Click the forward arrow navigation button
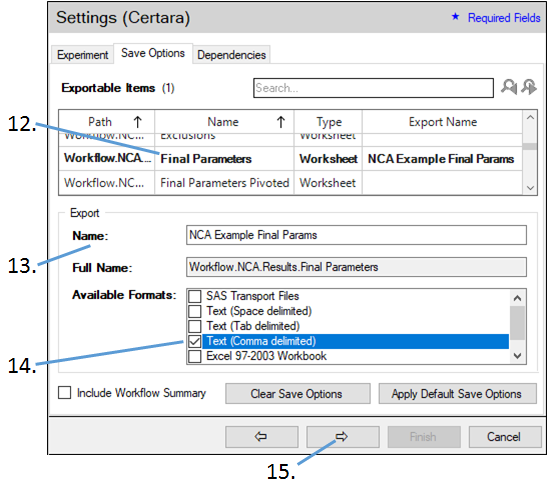Image resolution: width=548 pixels, height=488 pixels. (x=342, y=437)
